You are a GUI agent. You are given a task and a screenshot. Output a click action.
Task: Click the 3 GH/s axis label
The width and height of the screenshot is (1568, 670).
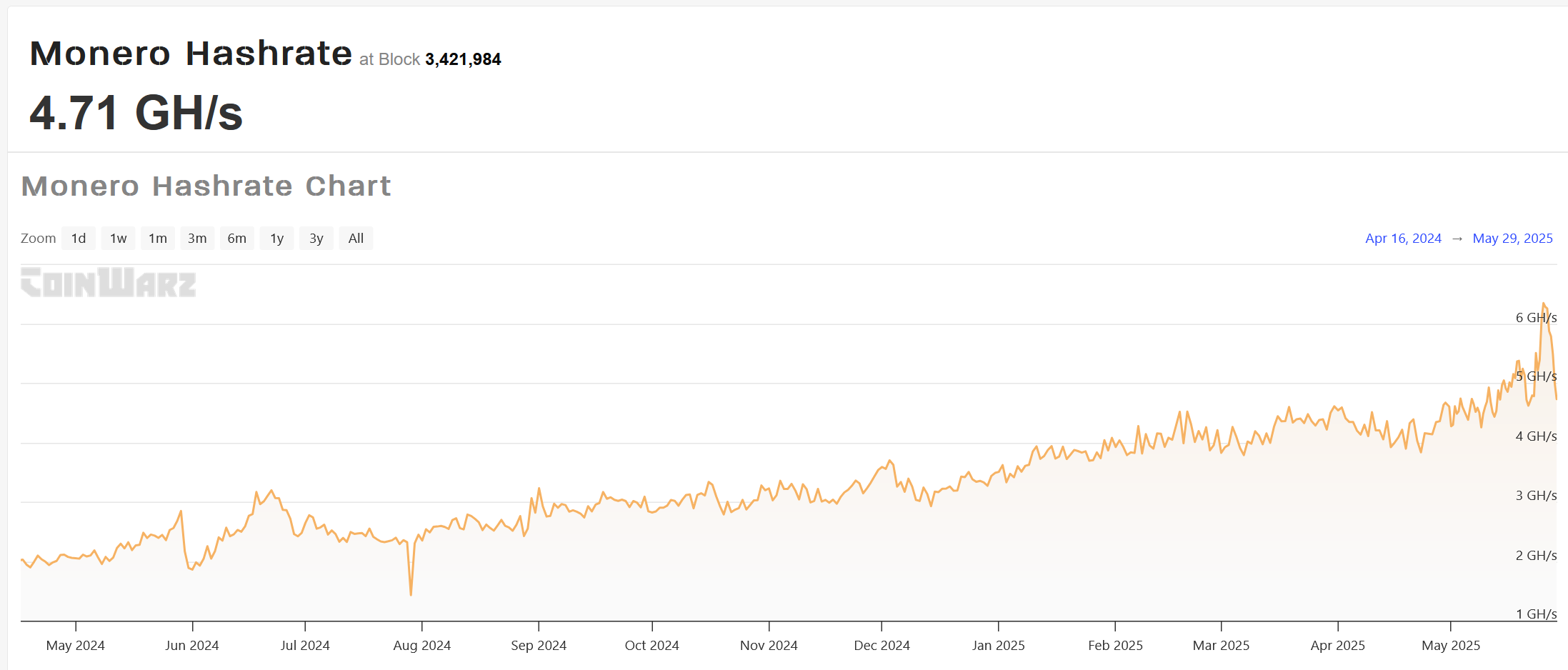(x=1536, y=495)
